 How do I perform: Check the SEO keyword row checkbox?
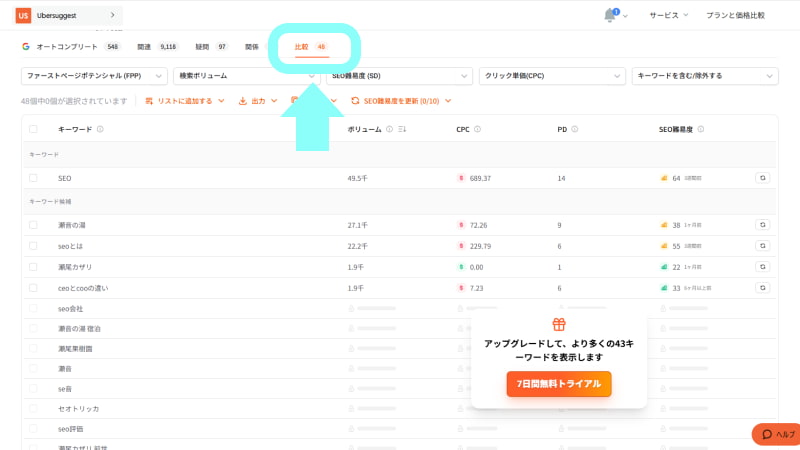tap(33, 178)
